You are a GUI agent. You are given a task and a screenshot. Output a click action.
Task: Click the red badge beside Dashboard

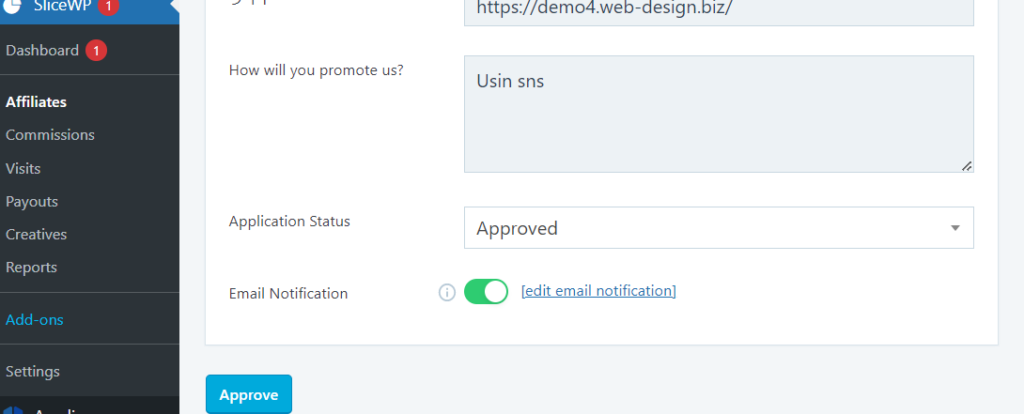[96, 51]
